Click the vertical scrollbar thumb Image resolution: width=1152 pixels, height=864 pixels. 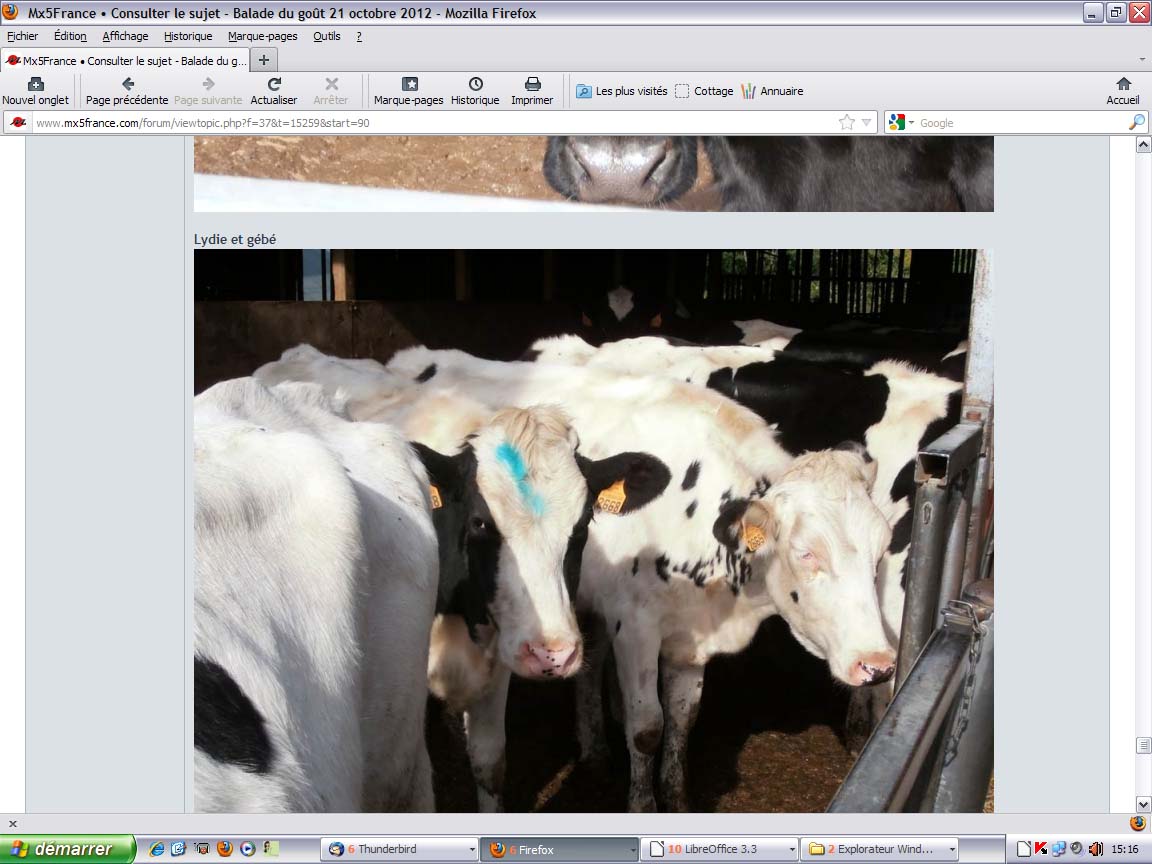[1143, 746]
